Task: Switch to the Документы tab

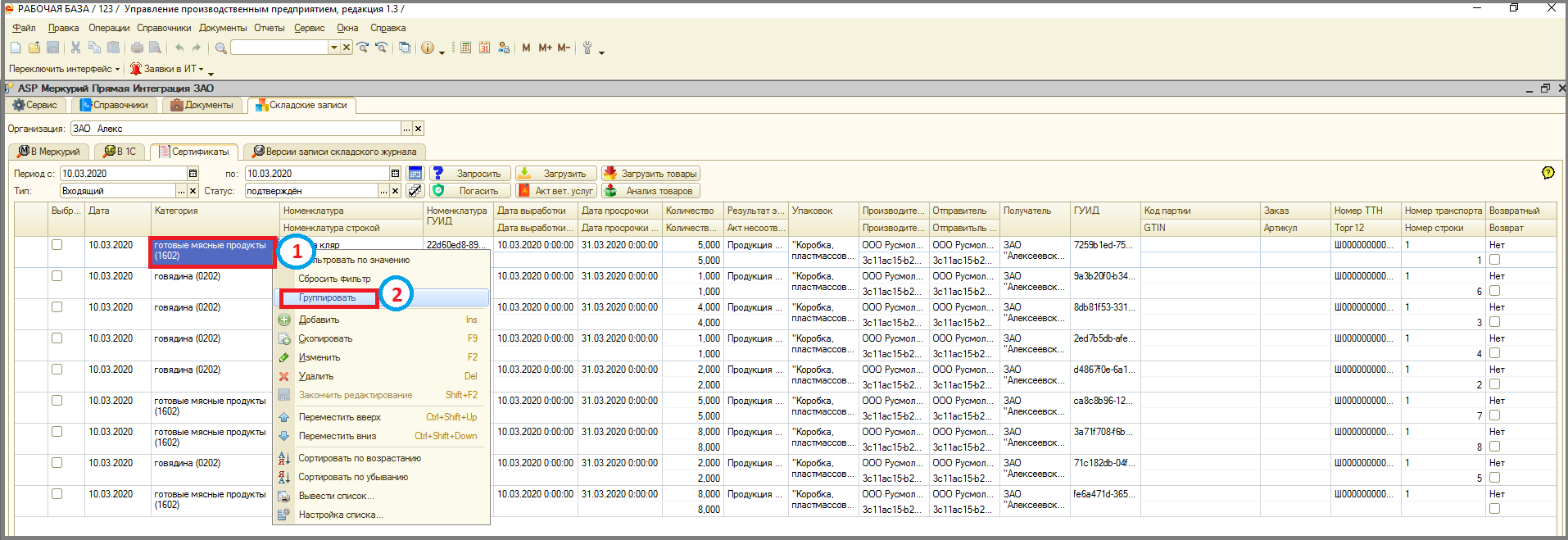Action: [x=202, y=105]
